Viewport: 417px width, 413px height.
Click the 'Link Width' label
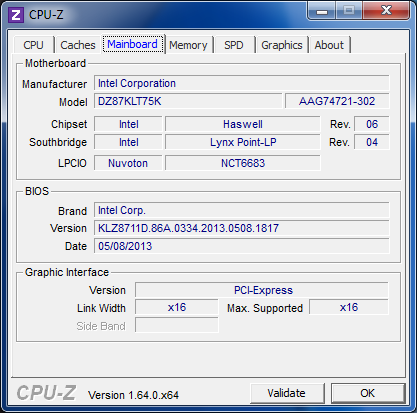[101, 308]
